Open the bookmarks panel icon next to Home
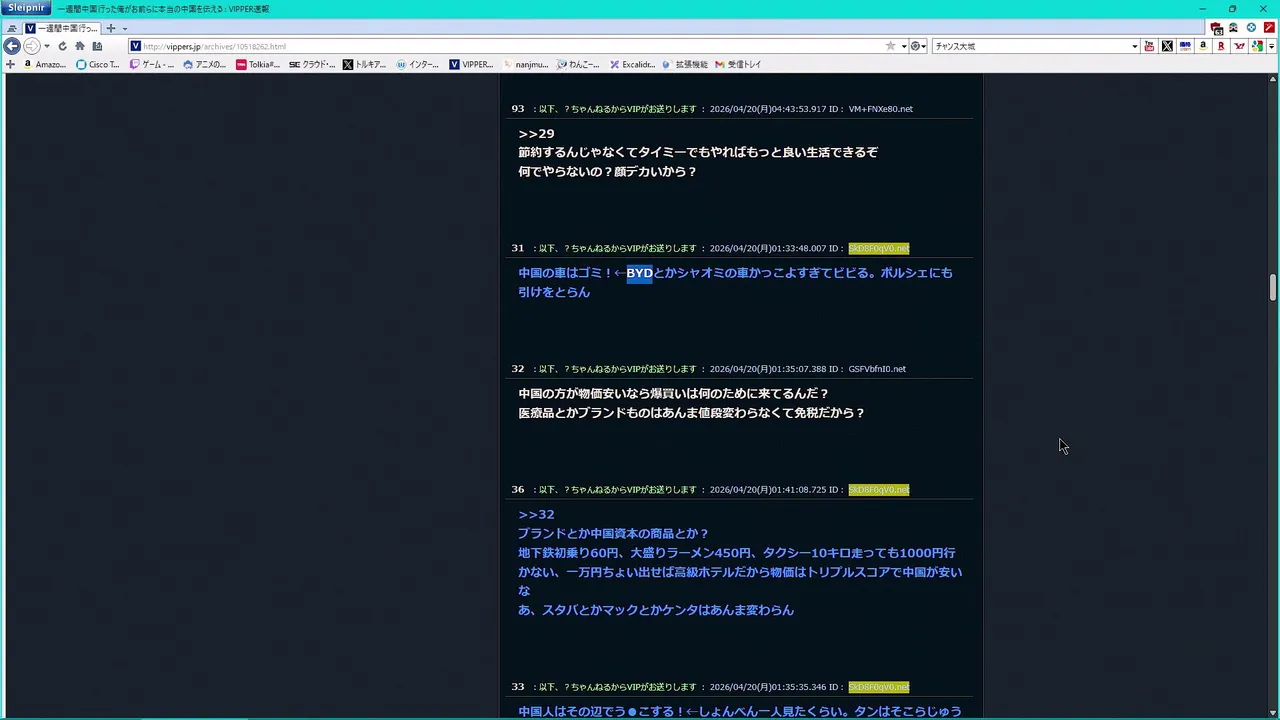Viewport: 1280px width, 720px height. 97,46
